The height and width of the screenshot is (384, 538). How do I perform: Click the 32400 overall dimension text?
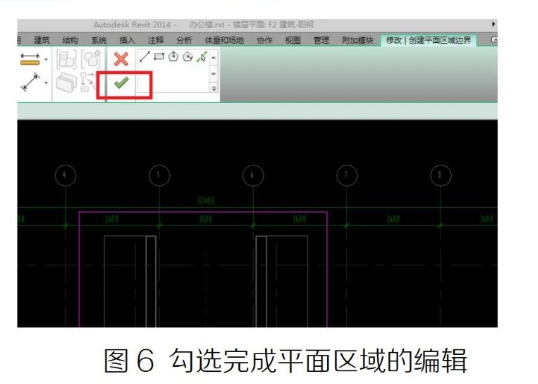(x=206, y=201)
